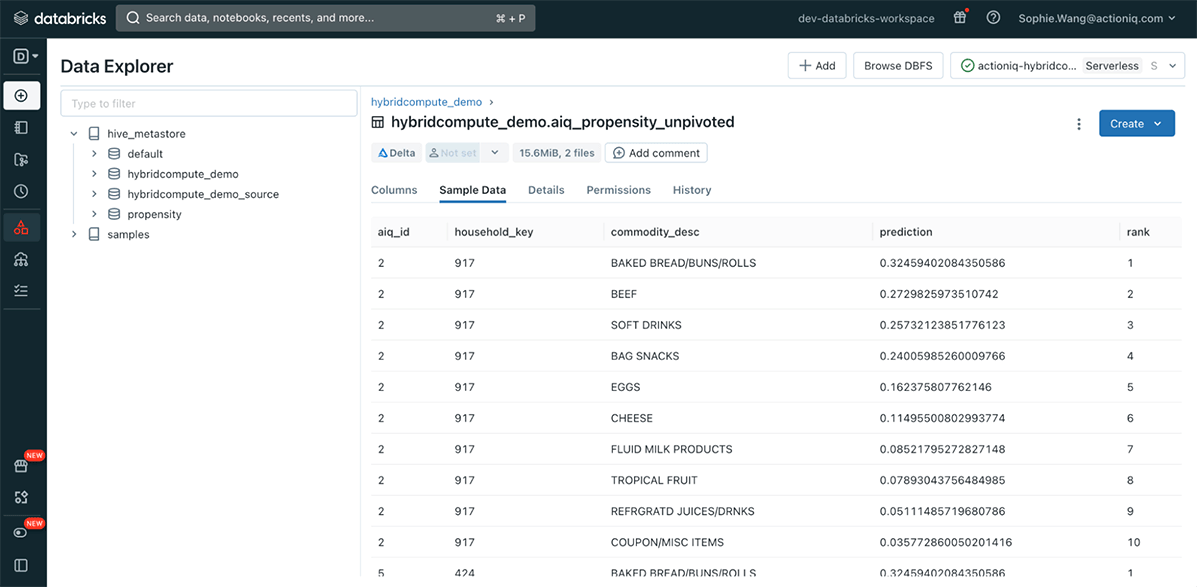Click the three-dot kebab menu beside Create
Screen dimensions: 1200x587
click(x=1078, y=124)
